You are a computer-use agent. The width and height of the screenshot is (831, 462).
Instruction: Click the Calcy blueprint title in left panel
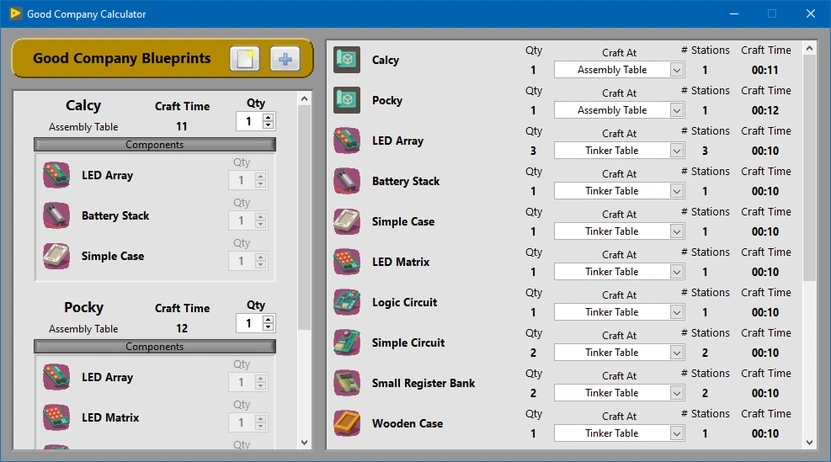tap(83, 105)
